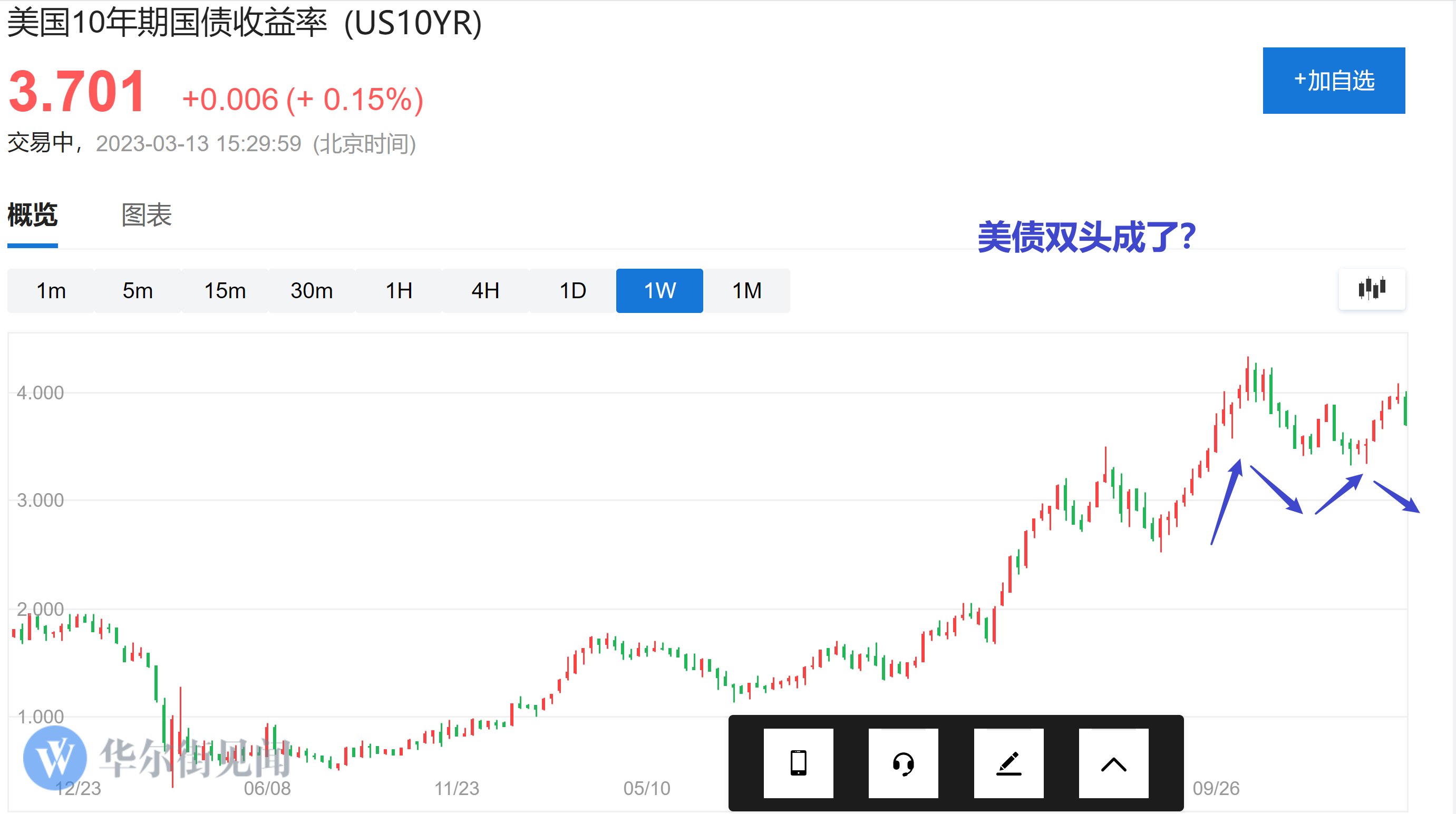Switch to the 图表 chart tab
The width and height of the screenshot is (1456, 814).
146,215
